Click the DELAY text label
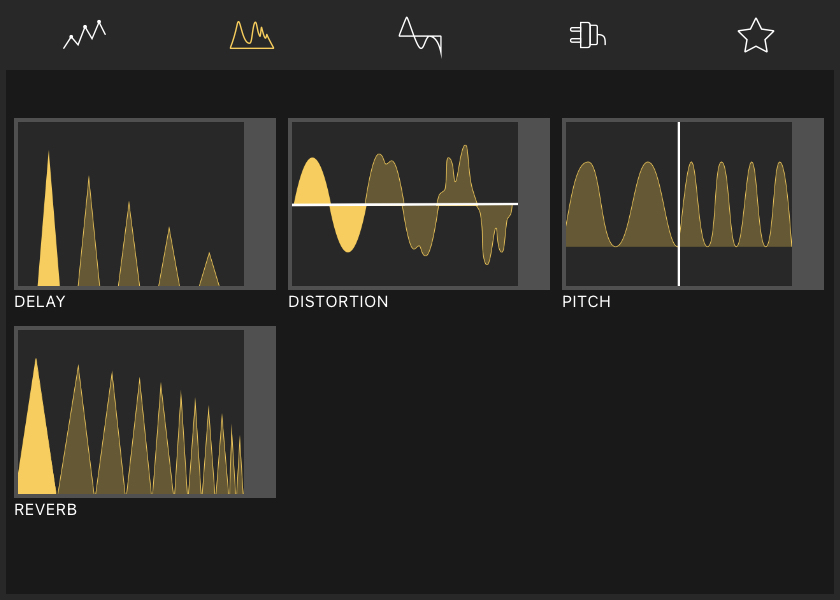 pos(40,302)
